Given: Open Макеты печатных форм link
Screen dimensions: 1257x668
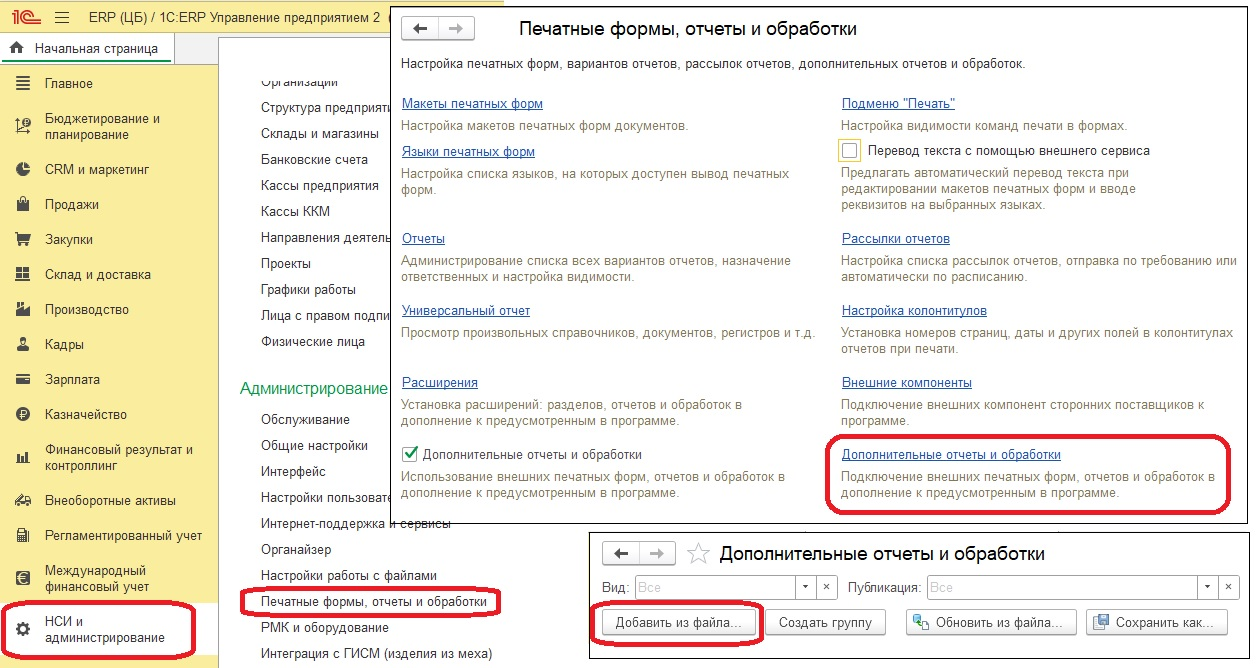Looking at the screenshot, I should (472, 104).
